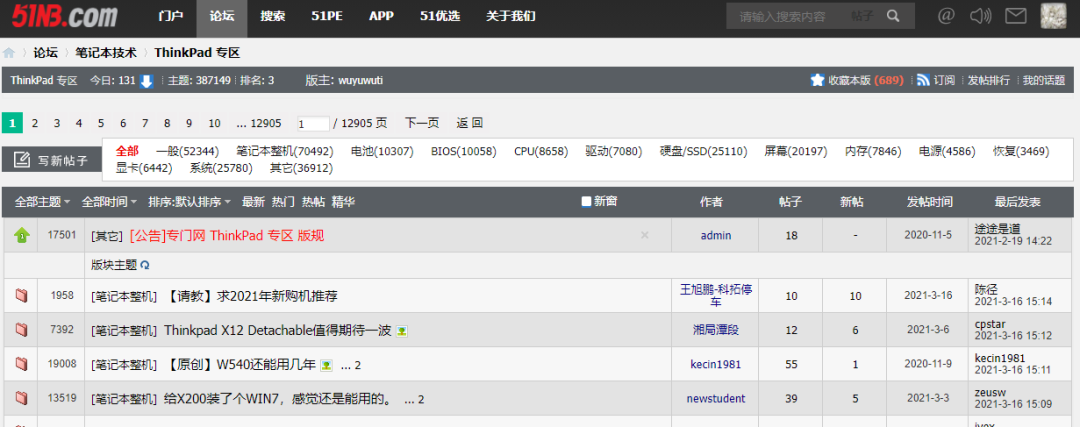Sort by 发帖时间 column header
This screenshot has height=427, width=1080.
click(929, 202)
